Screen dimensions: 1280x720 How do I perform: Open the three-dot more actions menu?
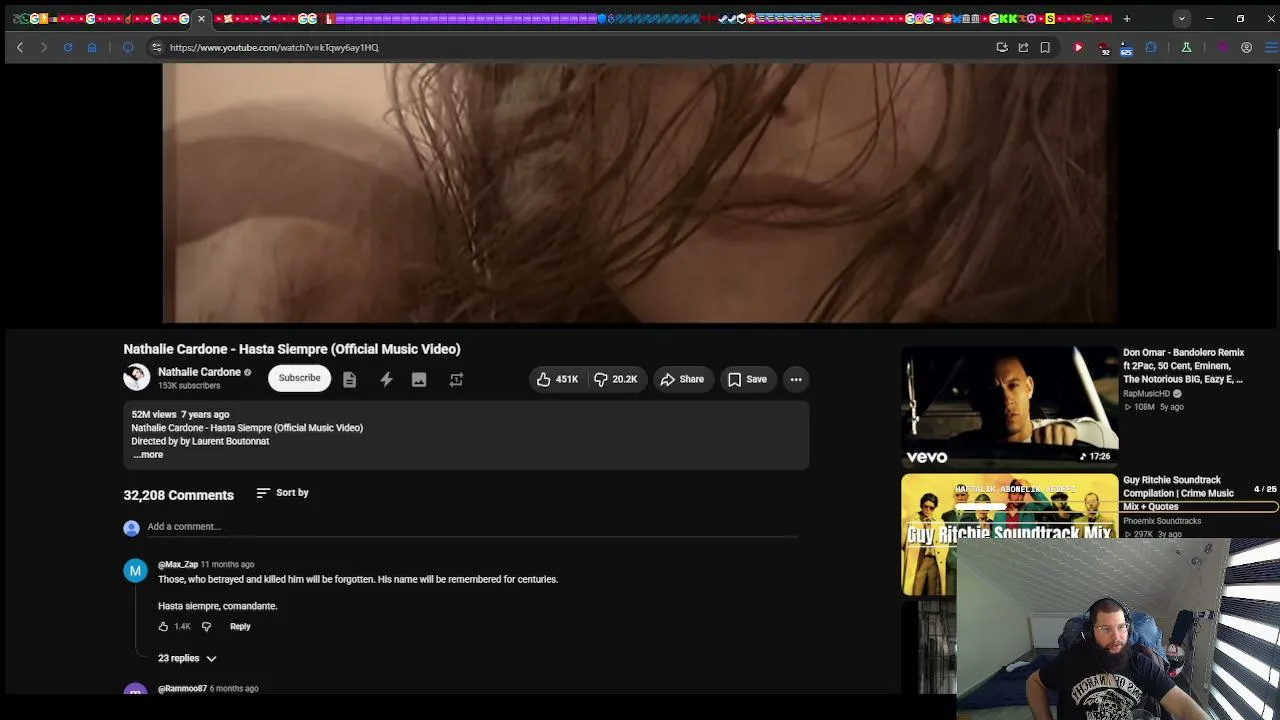(796, 379)
